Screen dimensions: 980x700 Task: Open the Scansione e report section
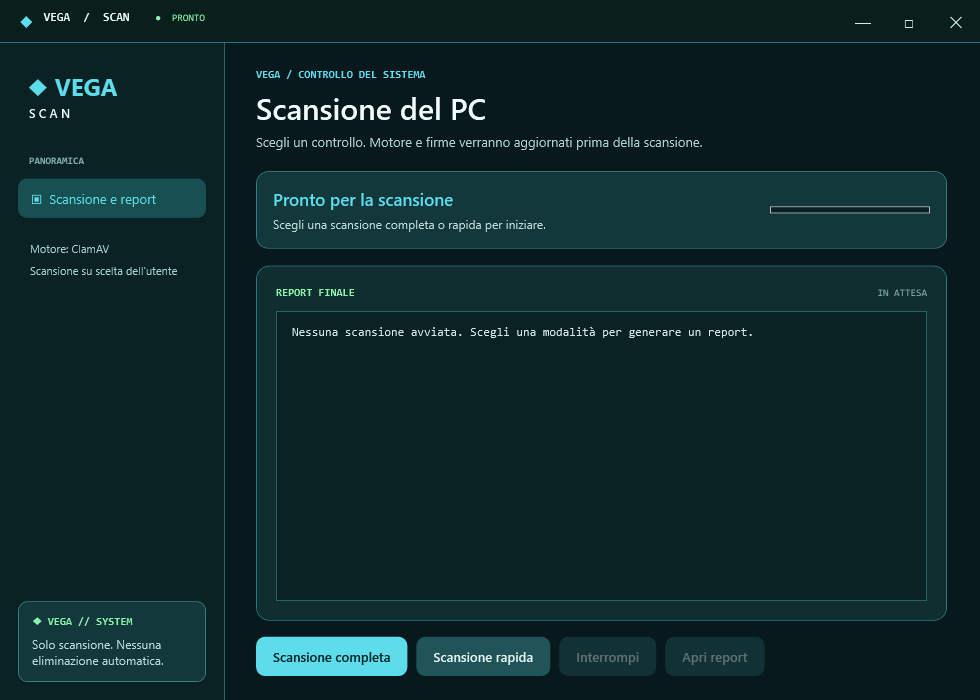tap(112, 199)
